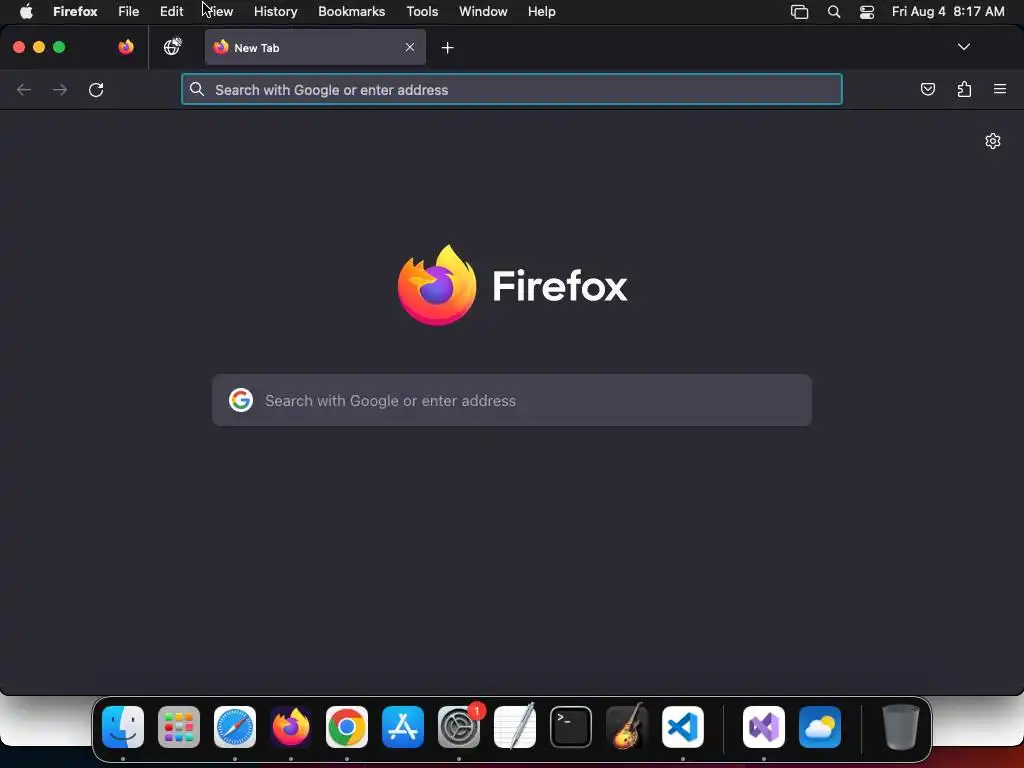Open App Store from the dock

click(x=403, y=727)
